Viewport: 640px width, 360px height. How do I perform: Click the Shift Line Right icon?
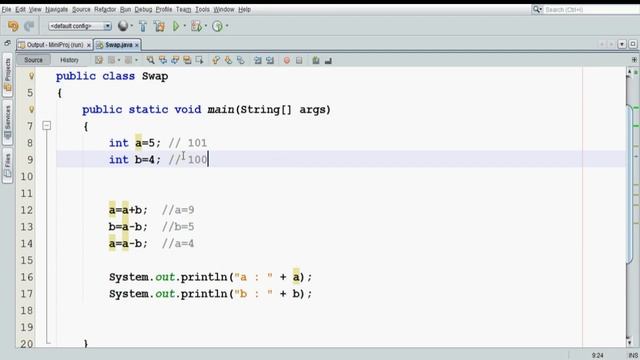(270, 60)
